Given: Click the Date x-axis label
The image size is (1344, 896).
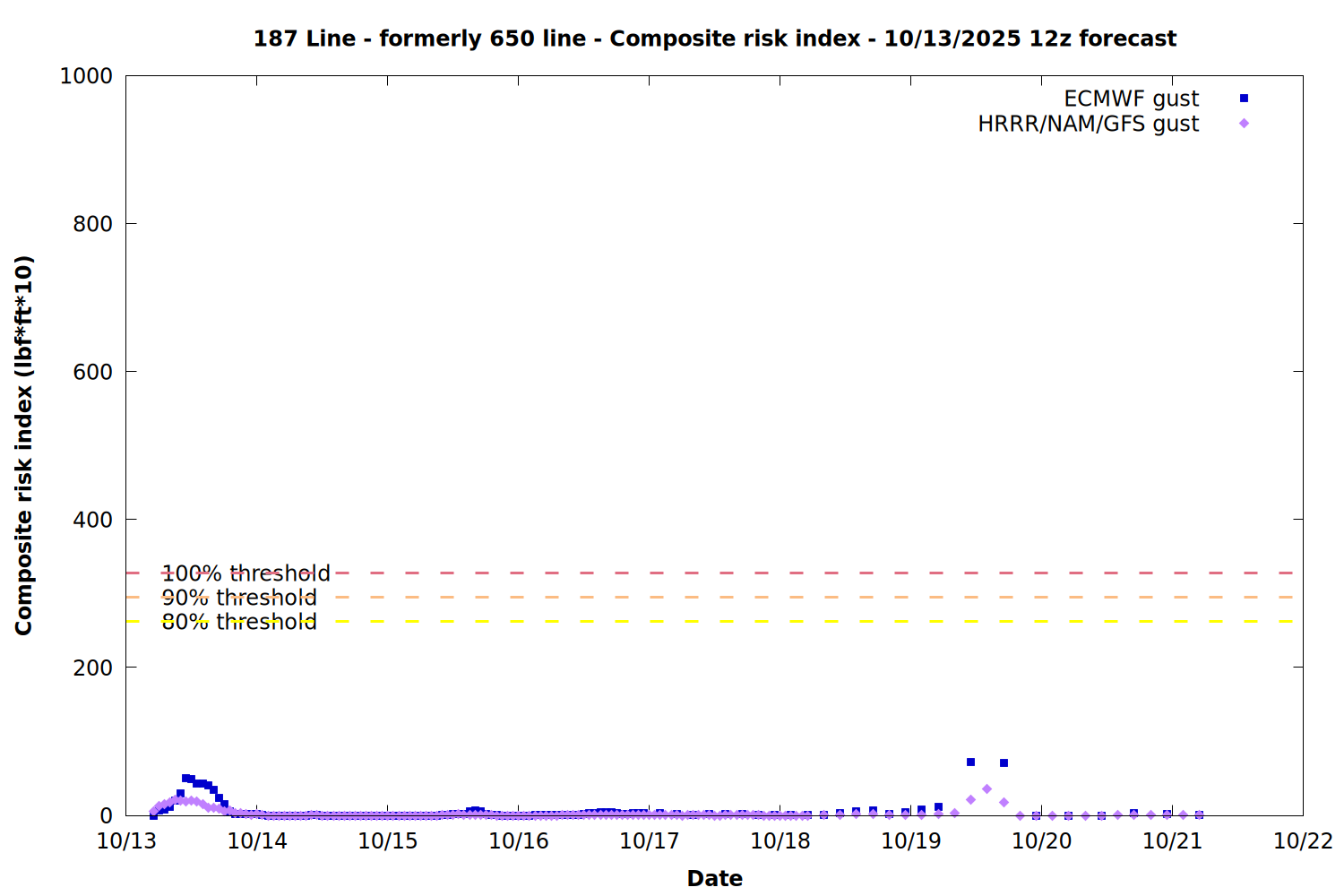Looking at the screenshot, I should pyautogui.click(x=714, y=878).
